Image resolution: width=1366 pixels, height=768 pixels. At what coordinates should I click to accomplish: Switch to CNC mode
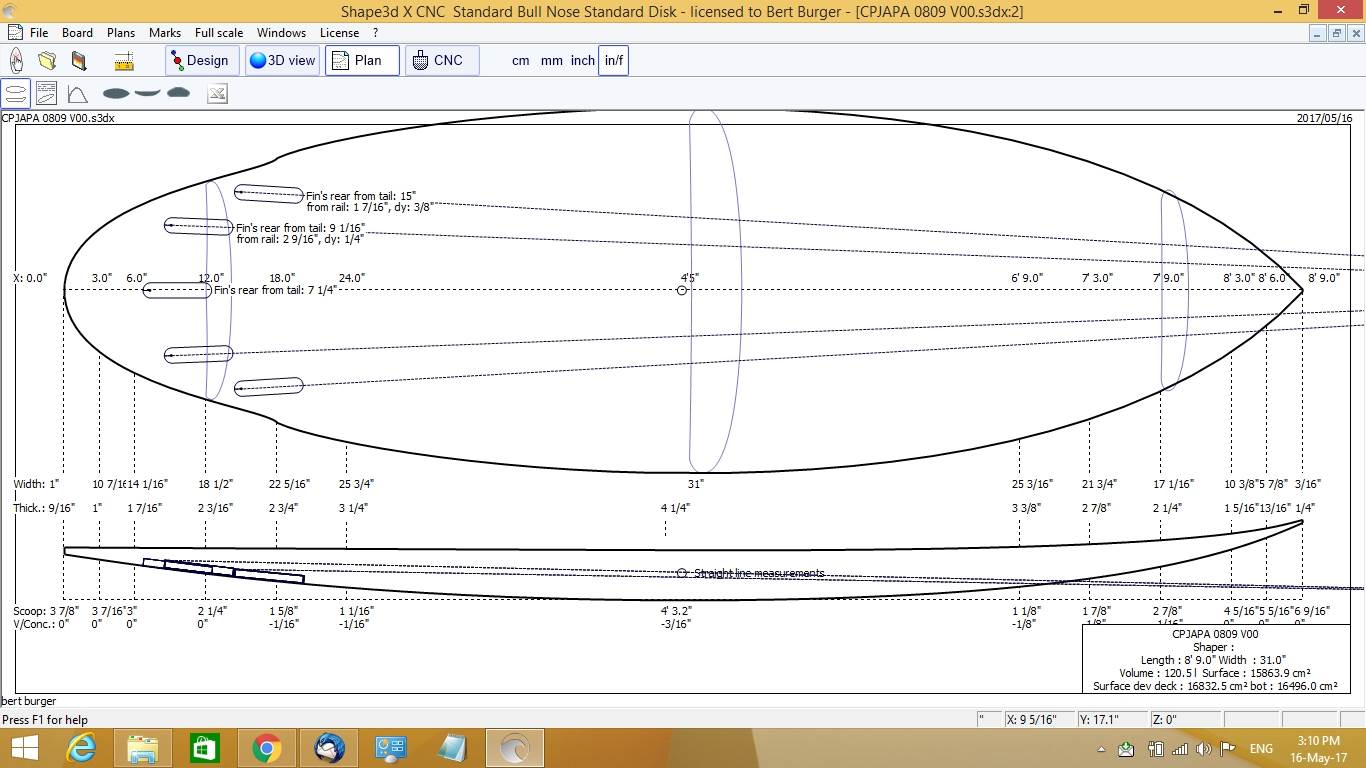438,61
